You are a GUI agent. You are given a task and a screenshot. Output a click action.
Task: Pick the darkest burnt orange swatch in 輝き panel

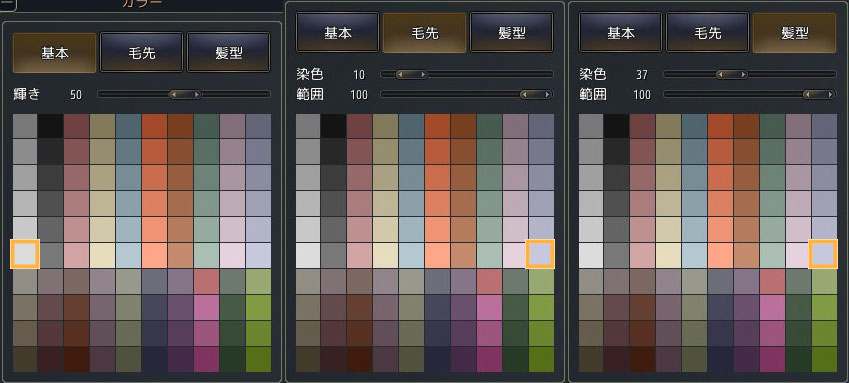click(154, 126)
